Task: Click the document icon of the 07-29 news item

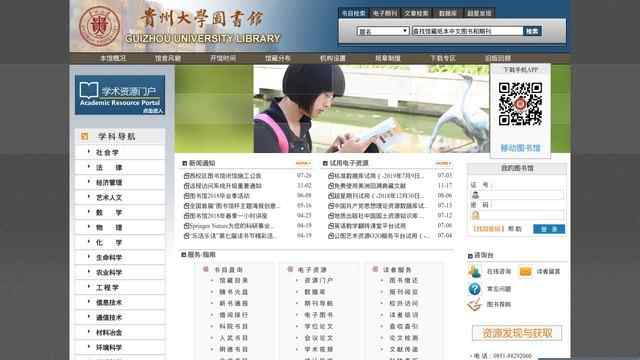Action: pyautogui.click(x=187, y=176)
